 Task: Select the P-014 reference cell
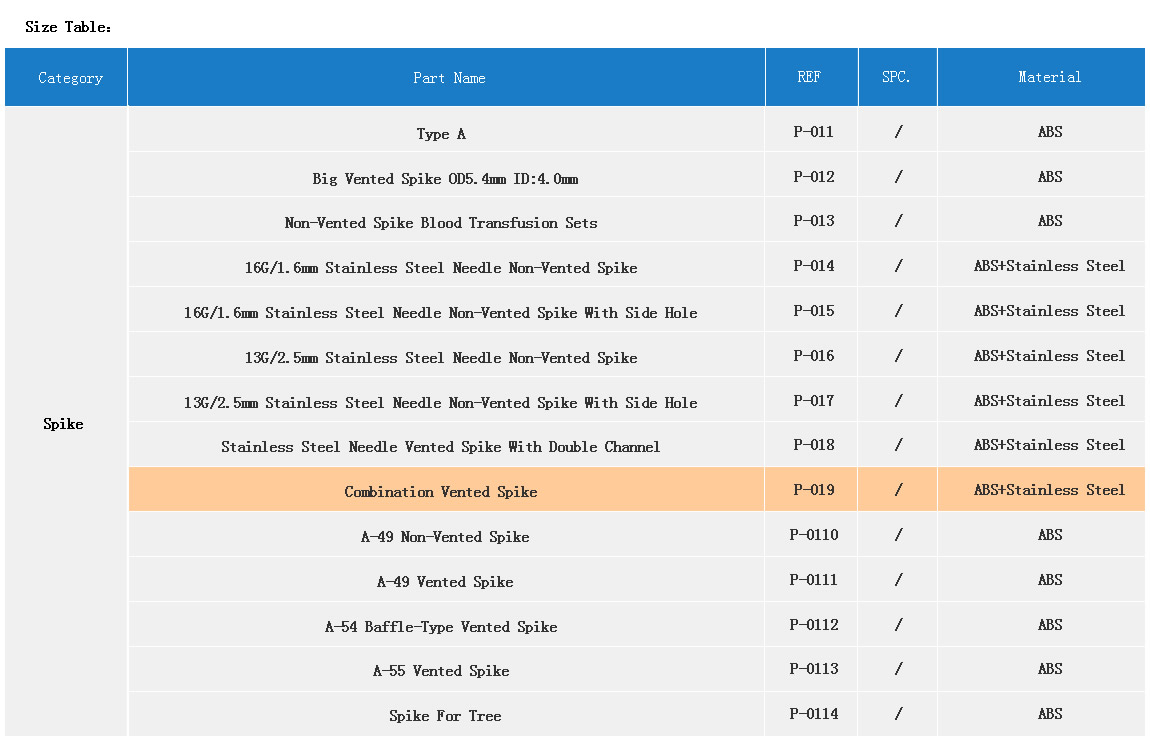point(813,266)
